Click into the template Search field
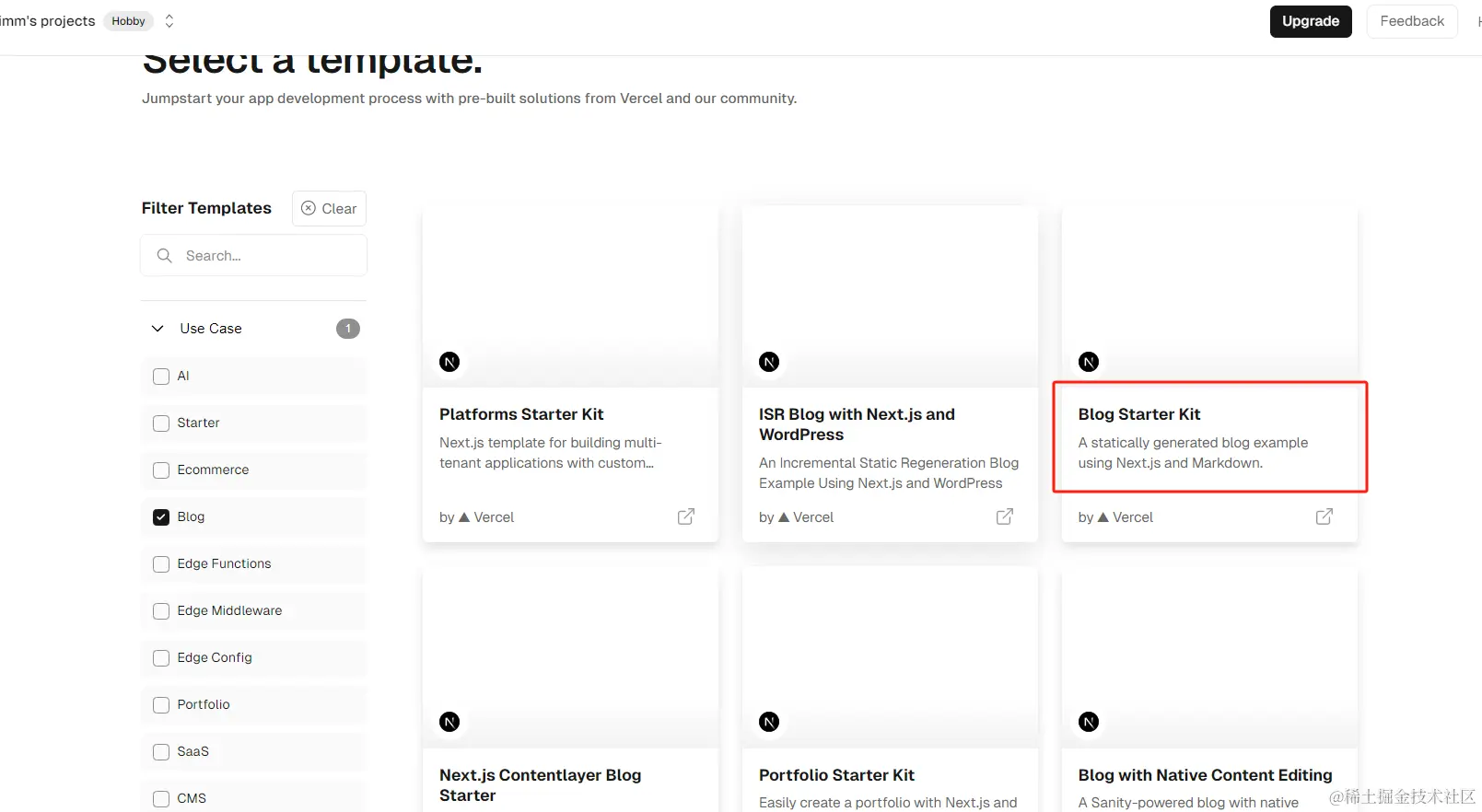 coord(254,255)
